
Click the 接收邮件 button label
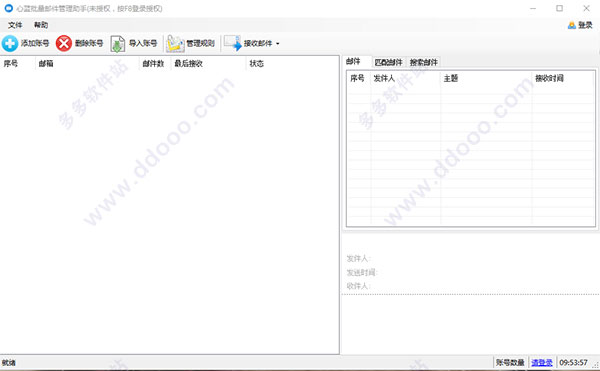[x=258, y=43]
